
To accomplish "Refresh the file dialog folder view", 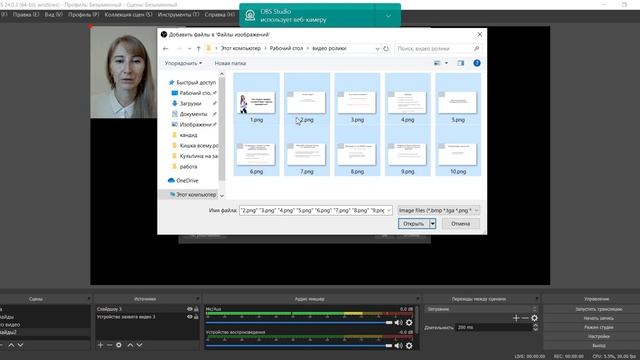I will [386, 49].
